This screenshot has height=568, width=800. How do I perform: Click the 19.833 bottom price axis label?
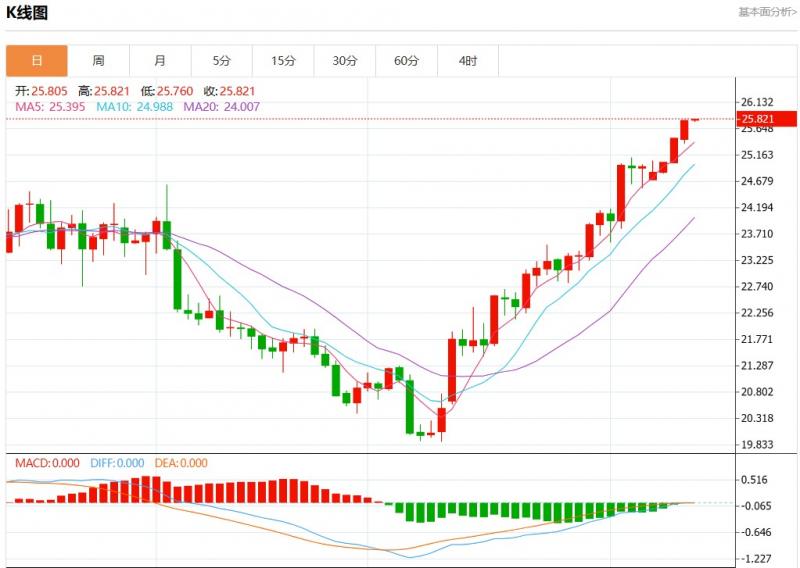(x=759, y=445)
